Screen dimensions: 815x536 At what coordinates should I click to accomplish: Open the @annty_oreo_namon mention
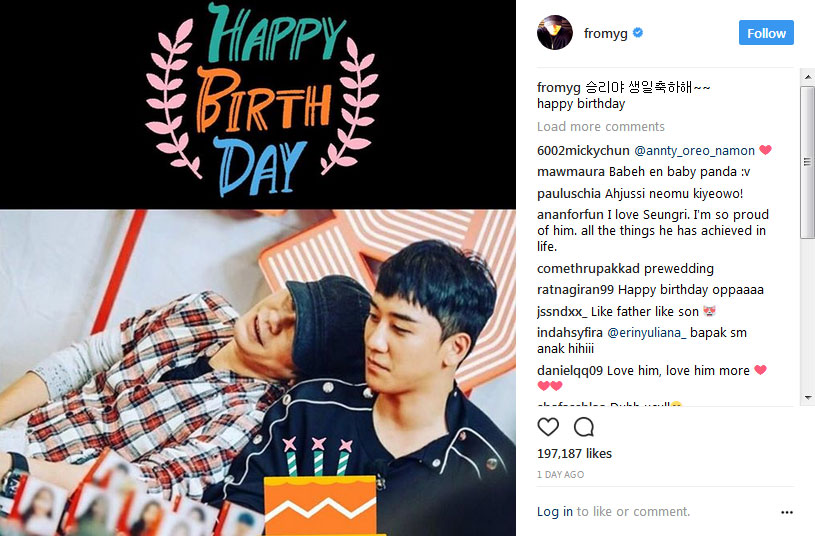click(x=694, y=151)
